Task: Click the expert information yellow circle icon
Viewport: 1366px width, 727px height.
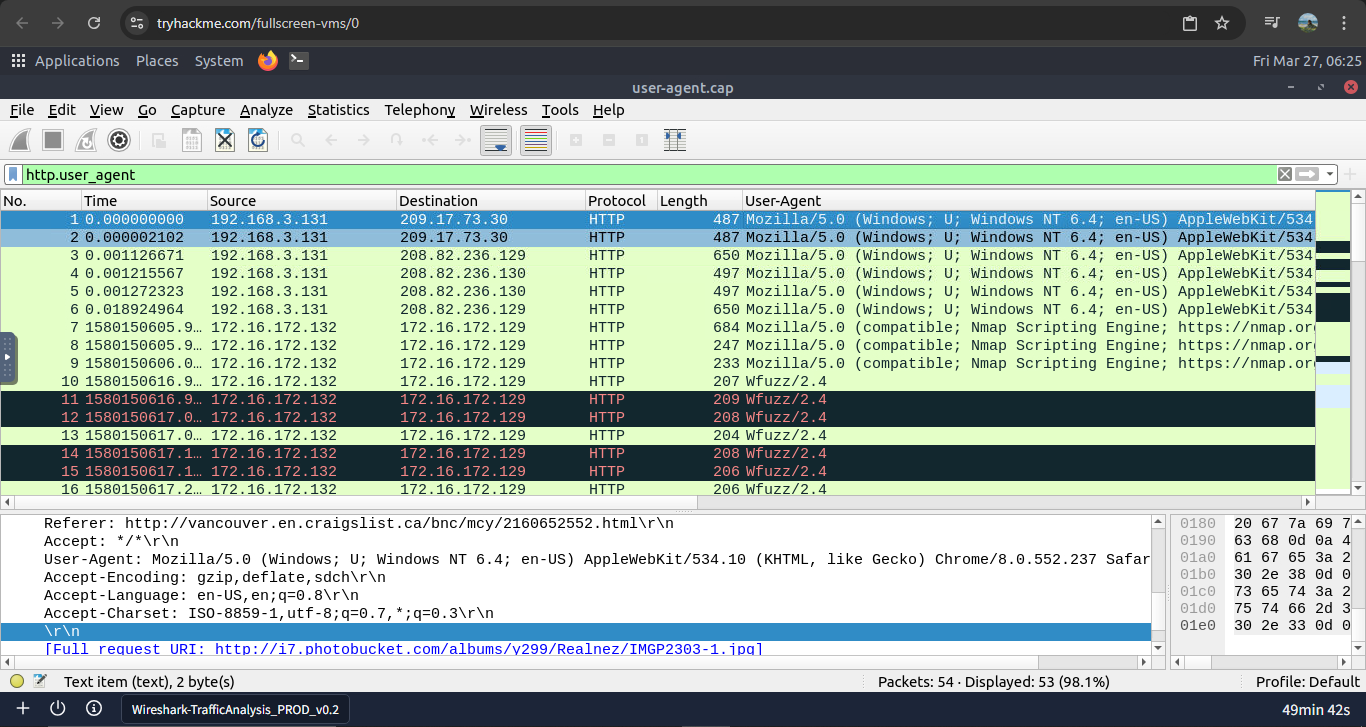Action: pos(17,681)
